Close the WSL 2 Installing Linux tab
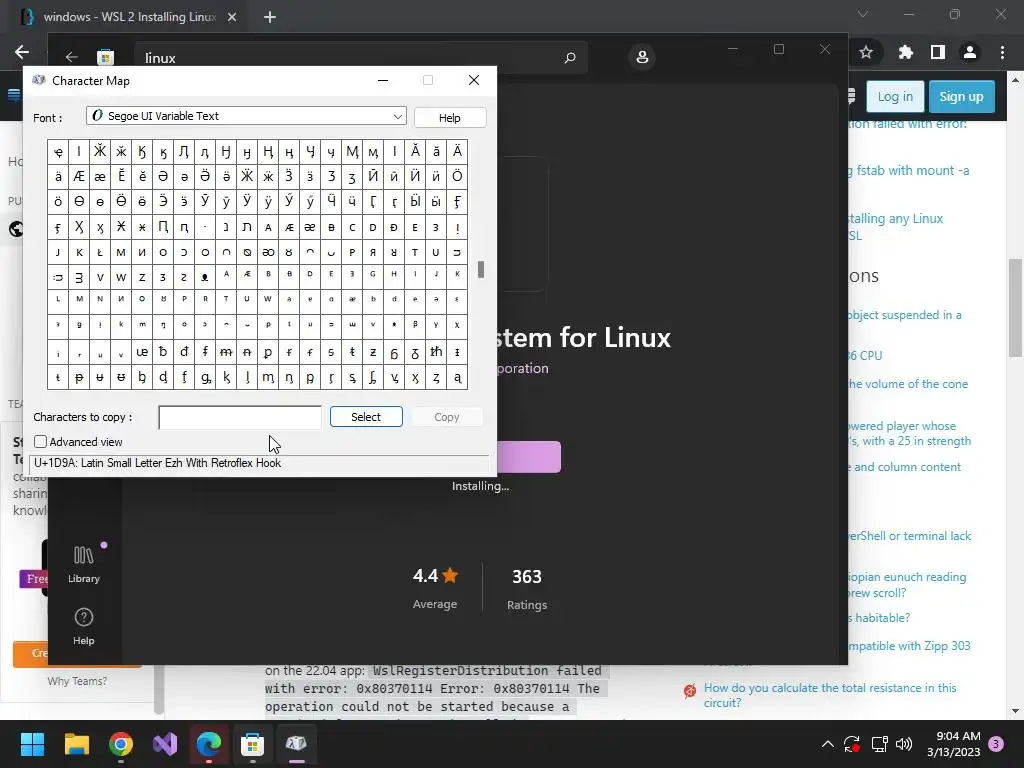The height and width of the screenshot is (768, 1024). point(232,17)
